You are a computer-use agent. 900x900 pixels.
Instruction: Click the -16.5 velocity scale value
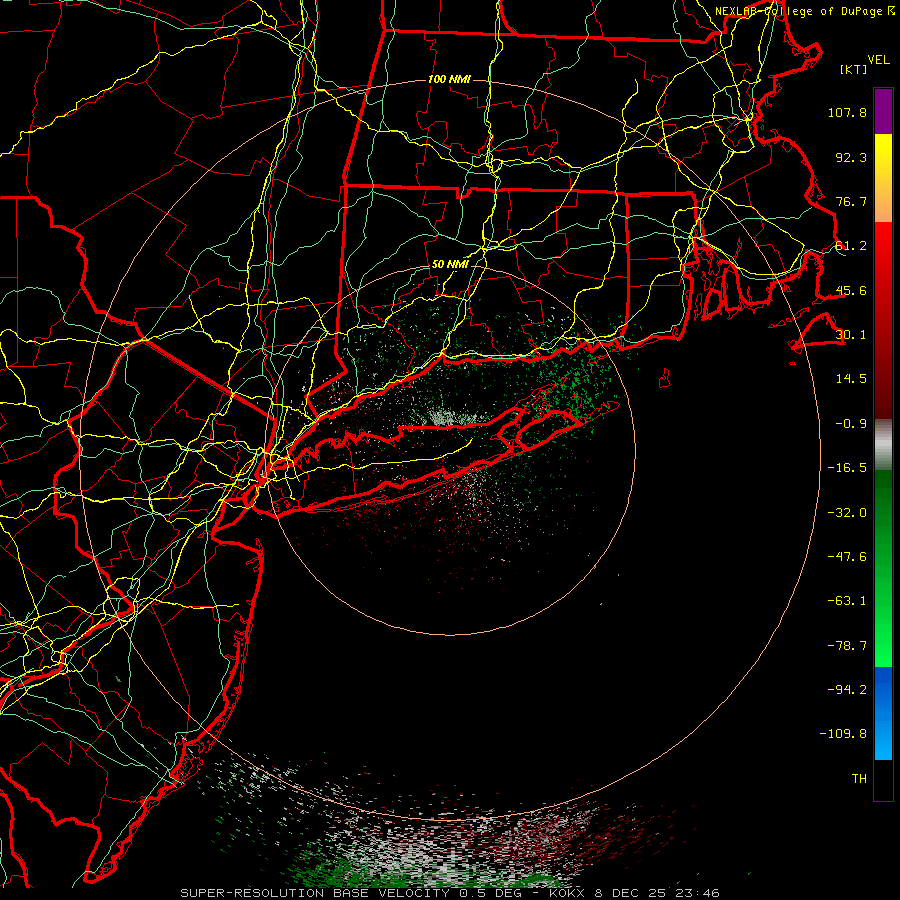[847, 468]
